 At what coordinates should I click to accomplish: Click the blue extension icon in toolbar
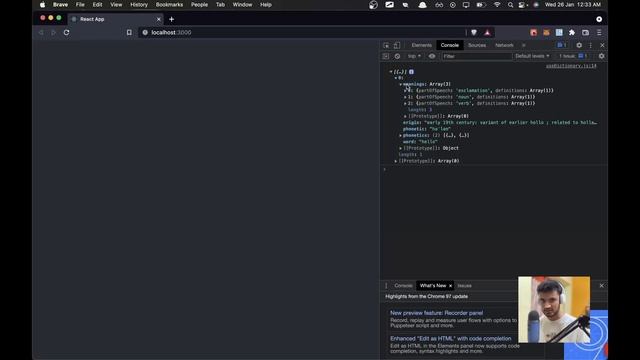coord(559,33)
